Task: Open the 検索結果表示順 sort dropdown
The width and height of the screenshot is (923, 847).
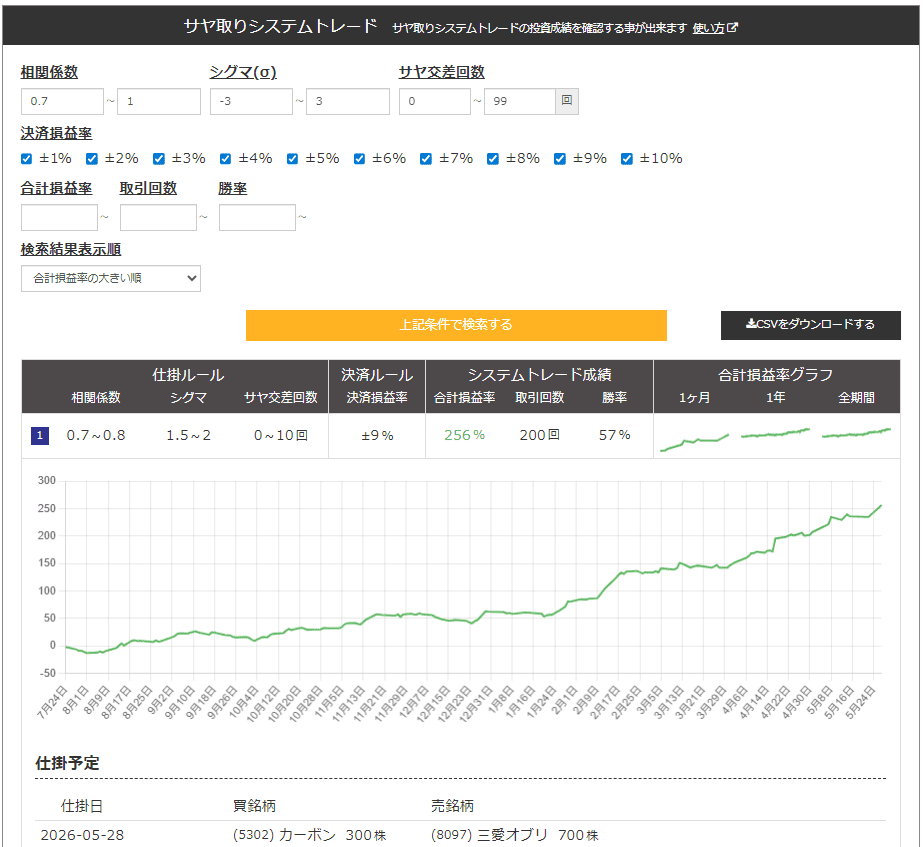Action: point(111,278)
